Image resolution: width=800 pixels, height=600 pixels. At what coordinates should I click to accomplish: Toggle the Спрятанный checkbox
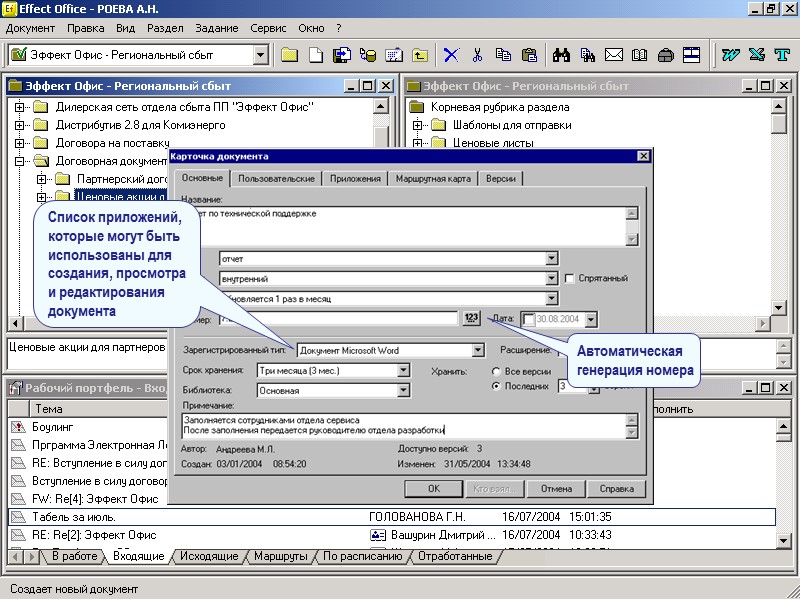[569, 279]
